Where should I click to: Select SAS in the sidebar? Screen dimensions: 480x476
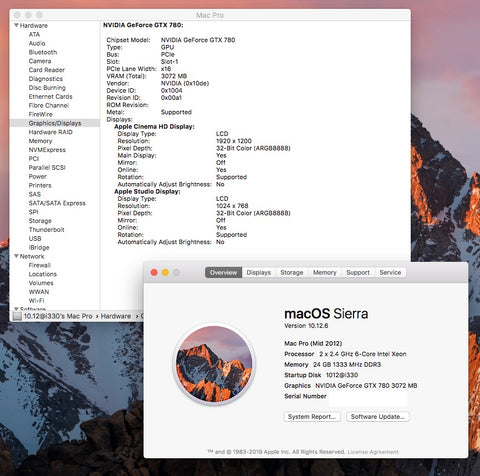pos(35,194)
